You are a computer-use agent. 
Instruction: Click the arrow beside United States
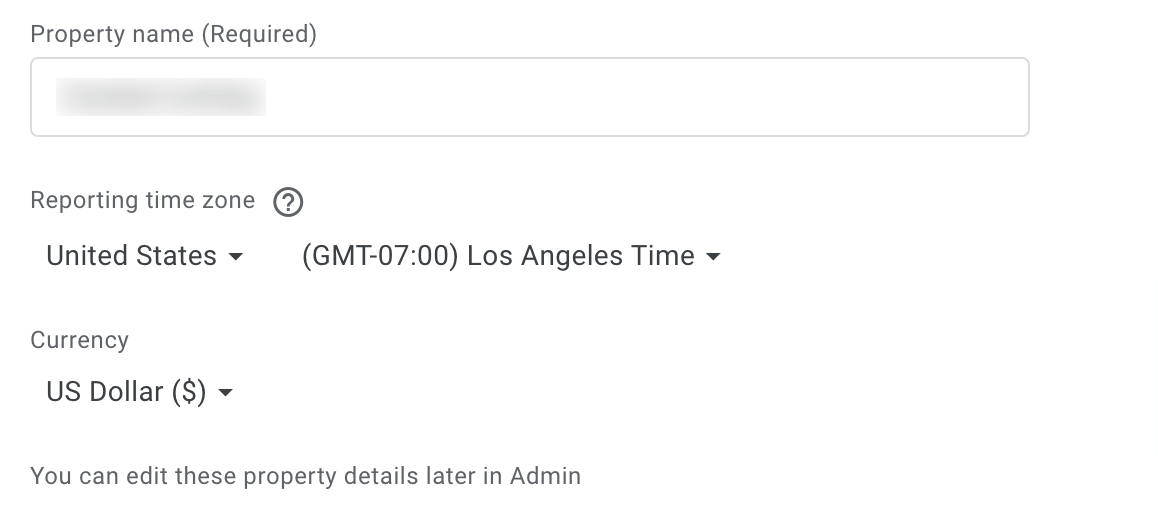tap(236, 257)
